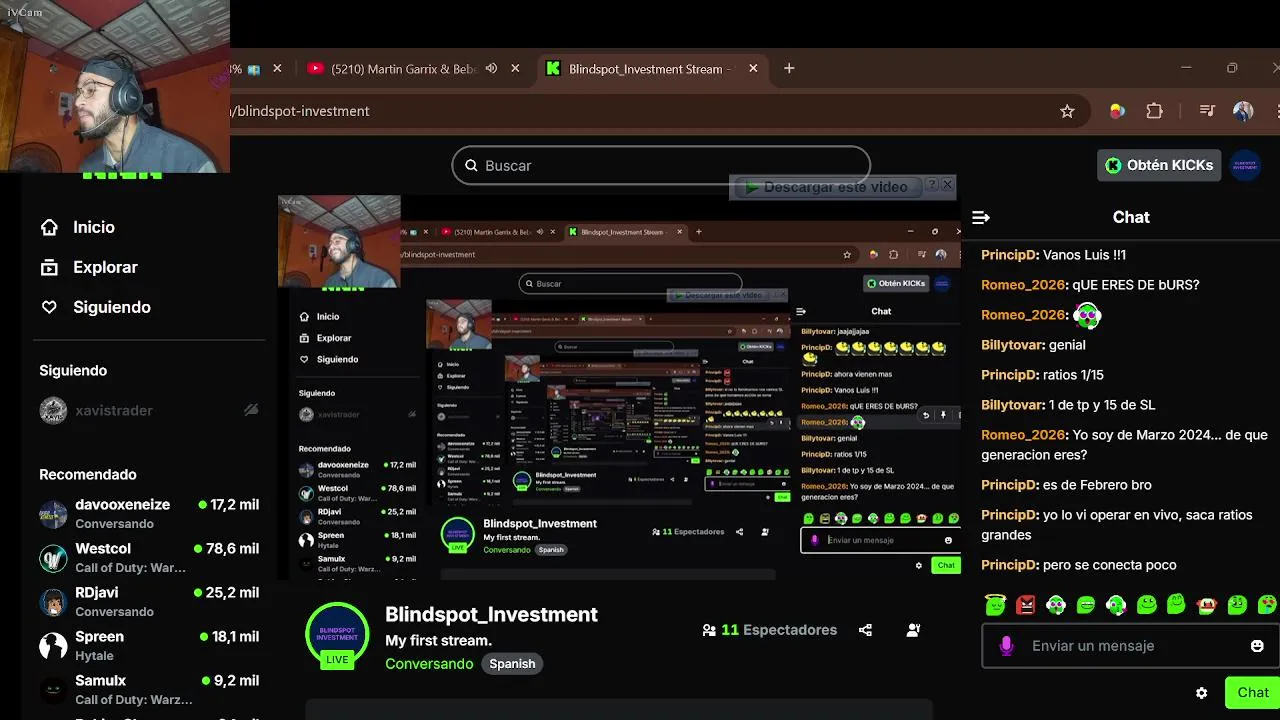
Task: Click the 'My first stream.' title text
Action: point(438,640)
